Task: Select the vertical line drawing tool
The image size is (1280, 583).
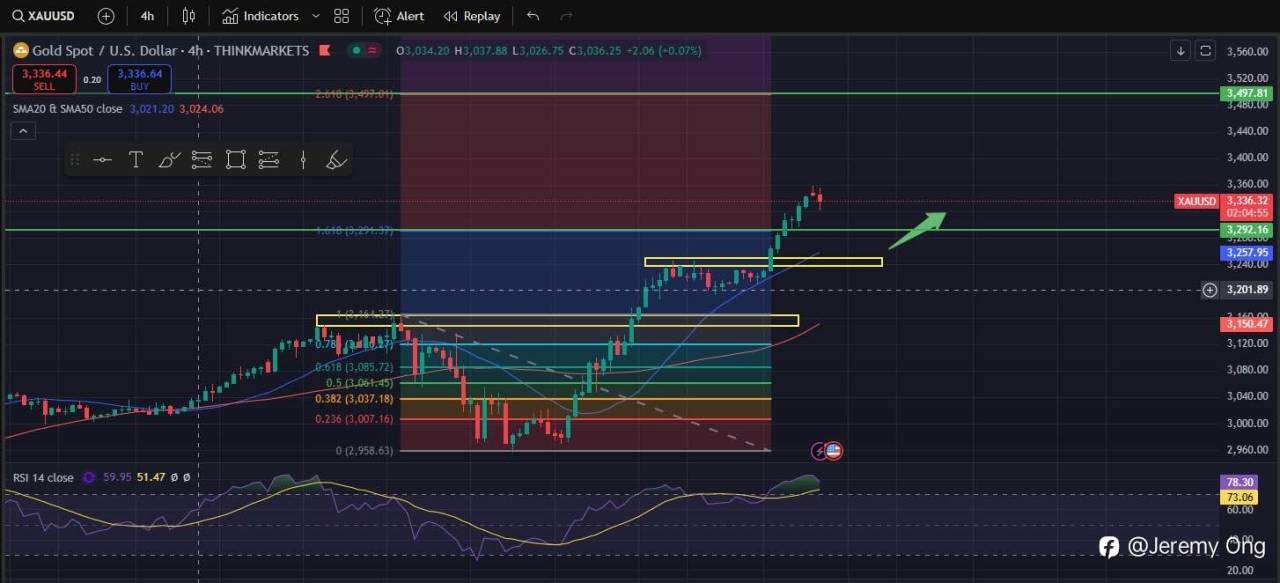Action: click(x=303, y=160)
